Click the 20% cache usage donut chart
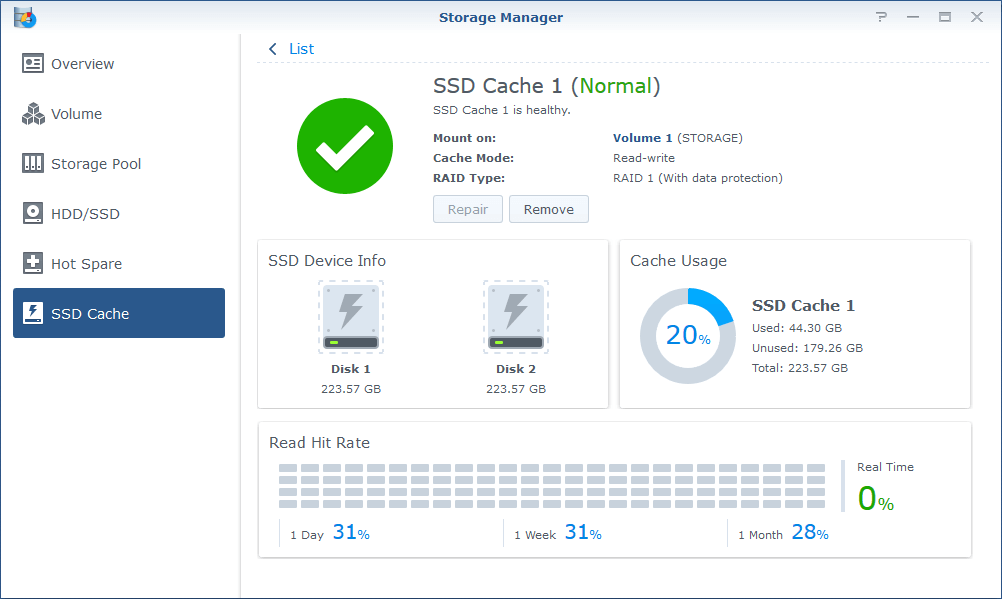The image size is (1002, 599). click(688, 336)
